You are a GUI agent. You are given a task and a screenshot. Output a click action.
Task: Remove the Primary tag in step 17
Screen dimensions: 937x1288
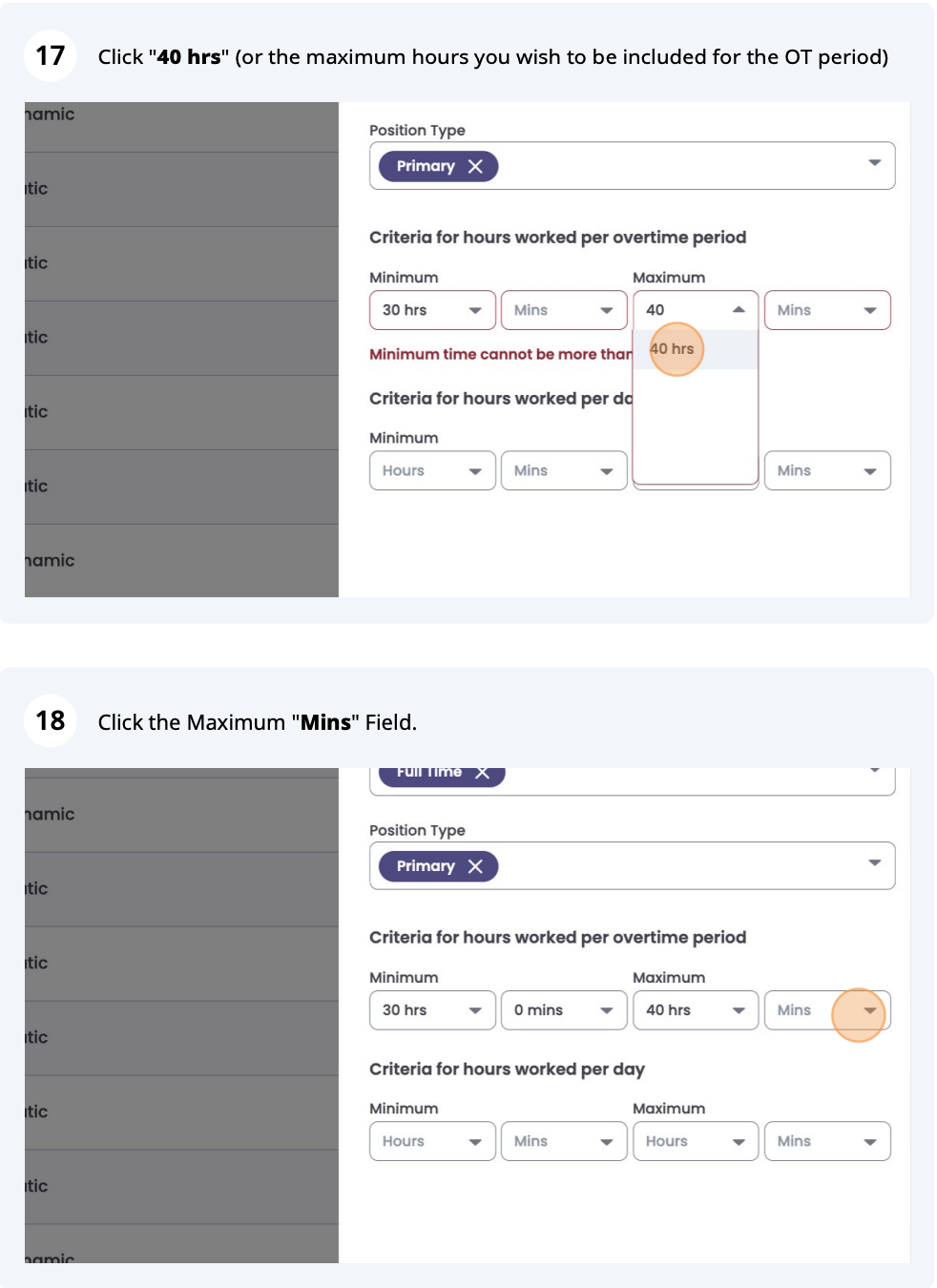click(475, 166)
